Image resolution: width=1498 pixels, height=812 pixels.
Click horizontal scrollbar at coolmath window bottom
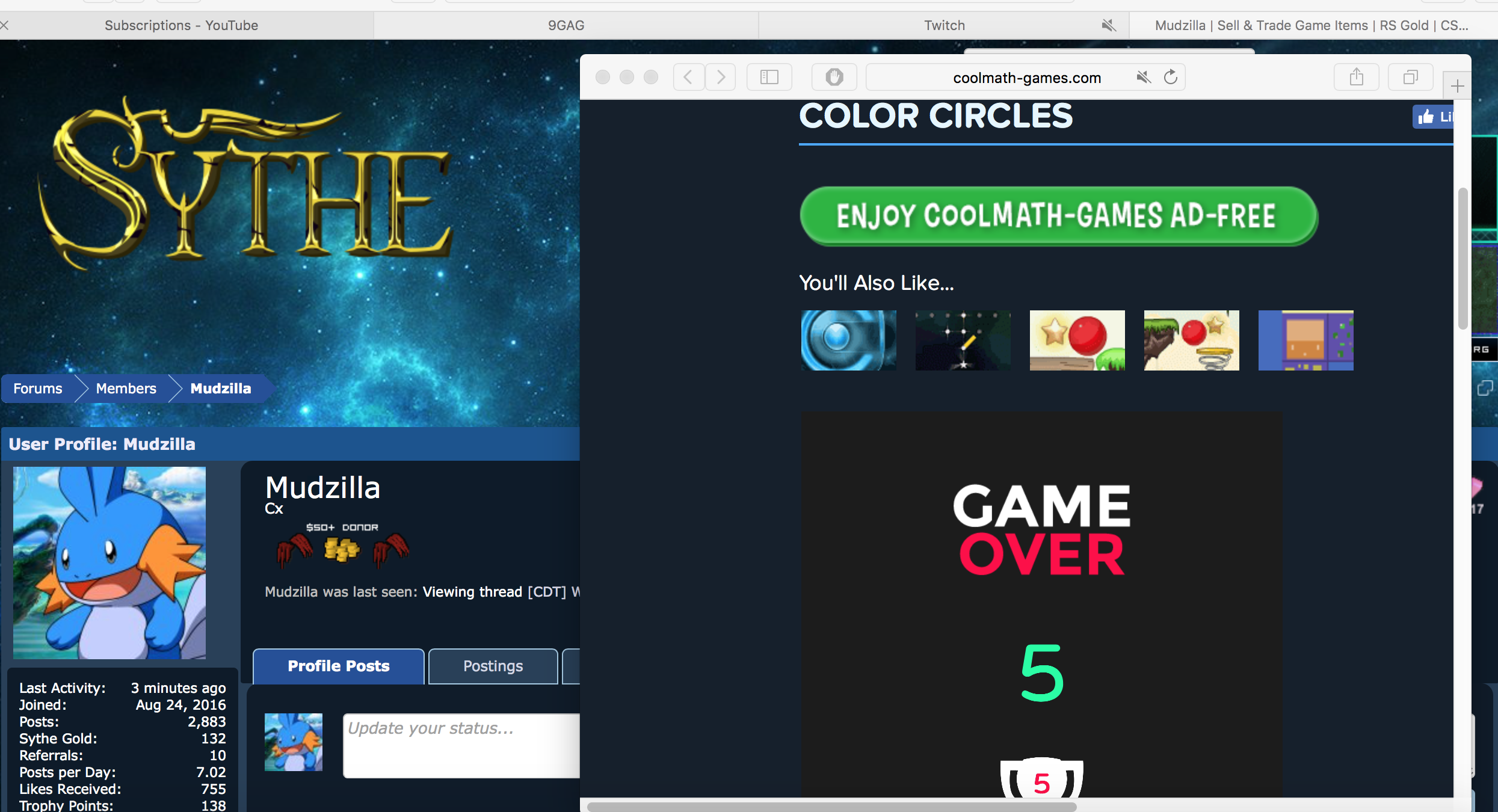click(x=831, y=807)
